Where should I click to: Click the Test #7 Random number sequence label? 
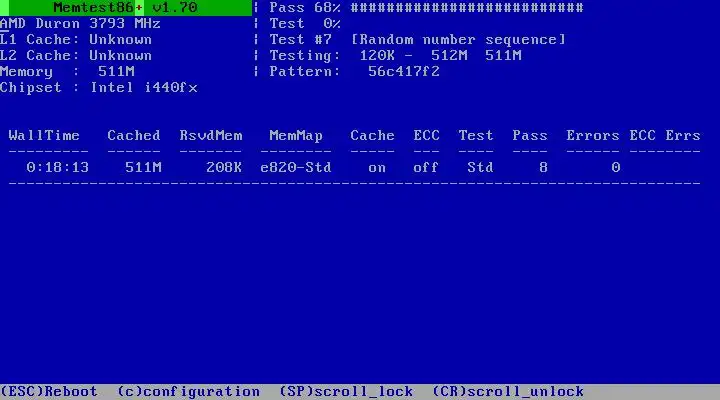click(x=417, y=39)
